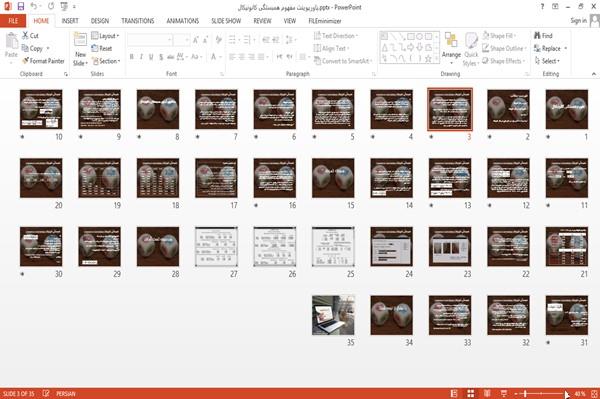
Task: Click Fit slide to window icon
Action: tap(594, 393)
